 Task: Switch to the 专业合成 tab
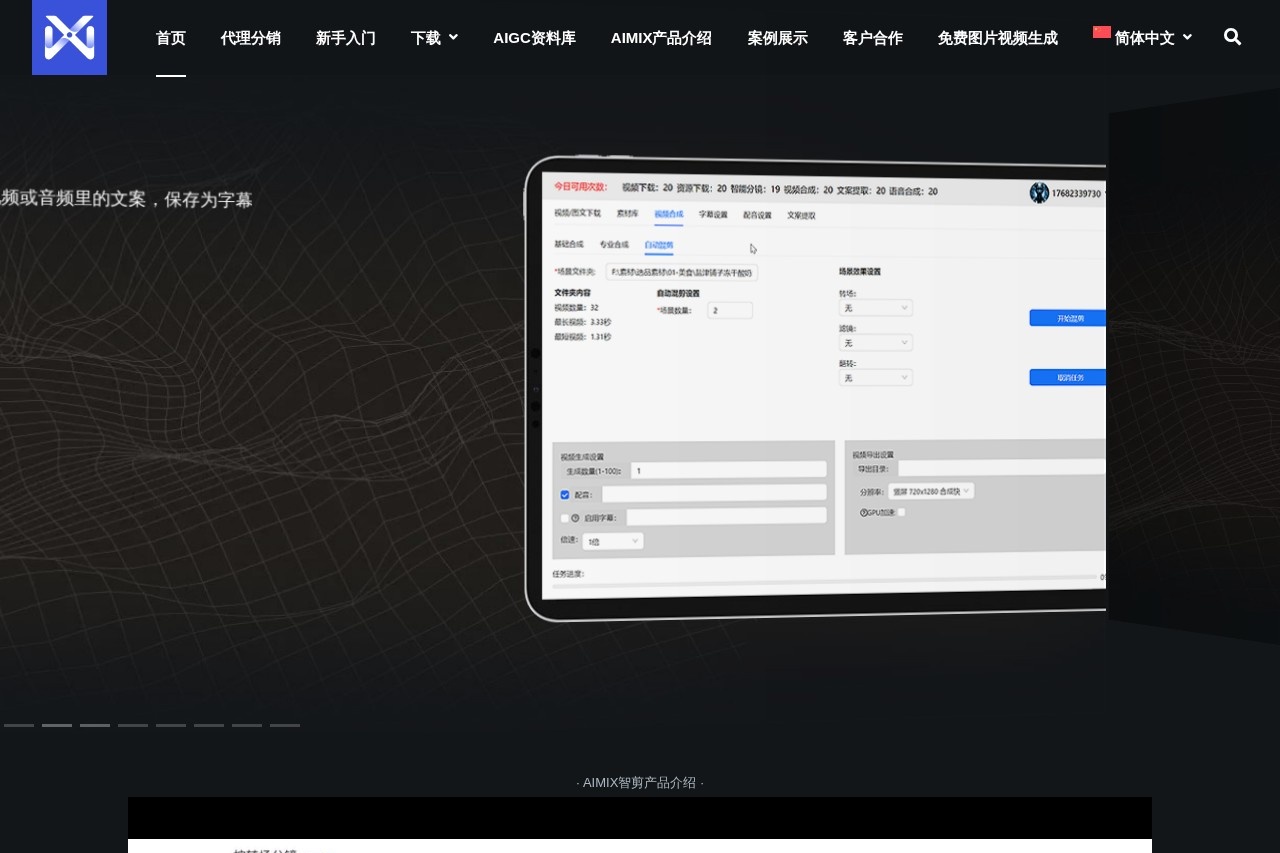[614, 244]
